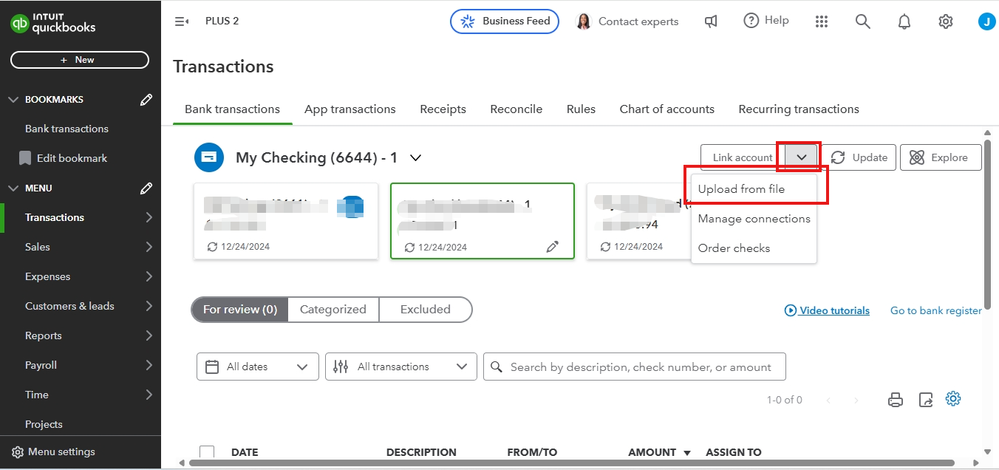This screenshot has width=999, height=470.
Task: Open the My Checking account dropdown chevron
Action: (x=415, y=157)
